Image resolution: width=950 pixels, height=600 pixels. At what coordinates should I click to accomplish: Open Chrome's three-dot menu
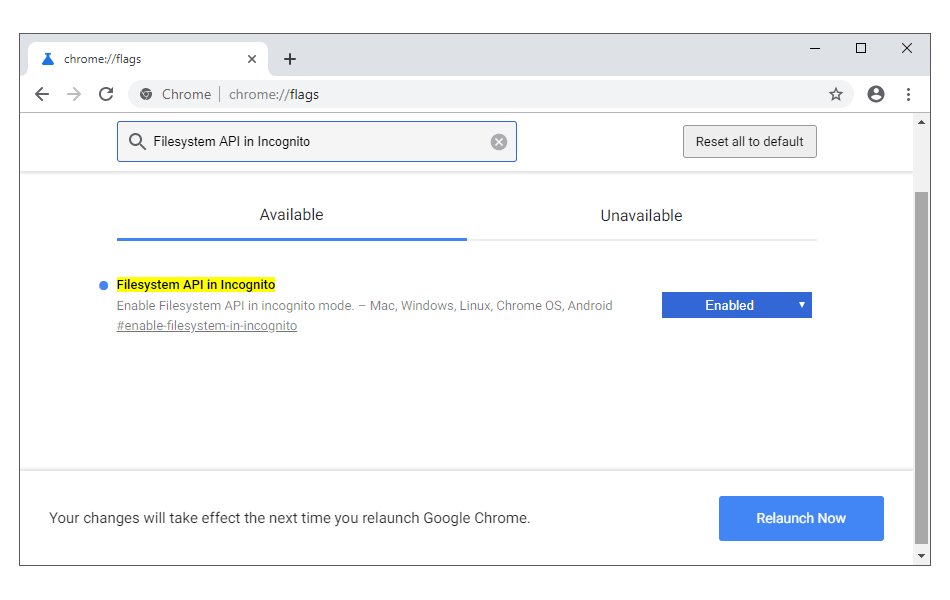pyautogui.click(x=908, y=94)
